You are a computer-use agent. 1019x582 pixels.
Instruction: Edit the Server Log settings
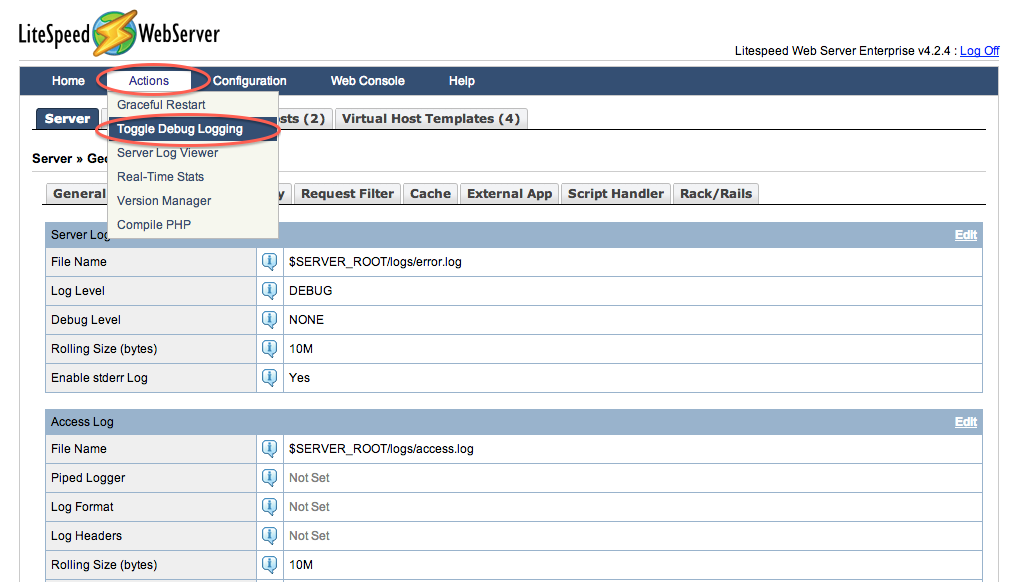click(x=964, y=234)
